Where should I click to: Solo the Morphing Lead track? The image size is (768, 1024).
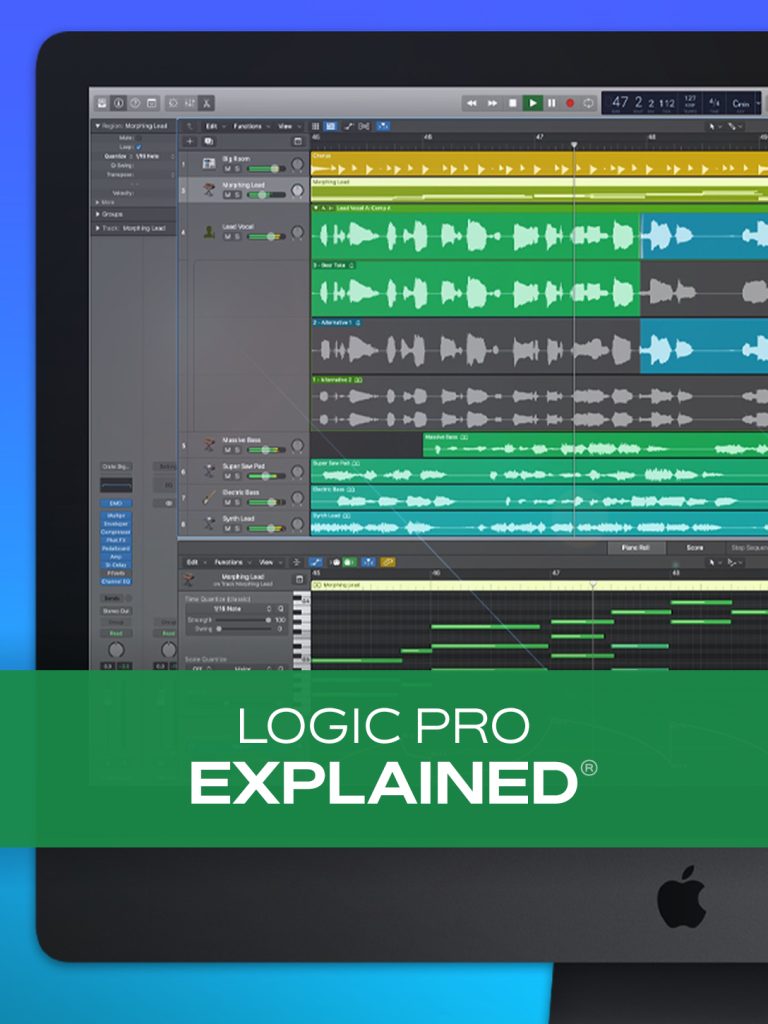click(237, 194)
